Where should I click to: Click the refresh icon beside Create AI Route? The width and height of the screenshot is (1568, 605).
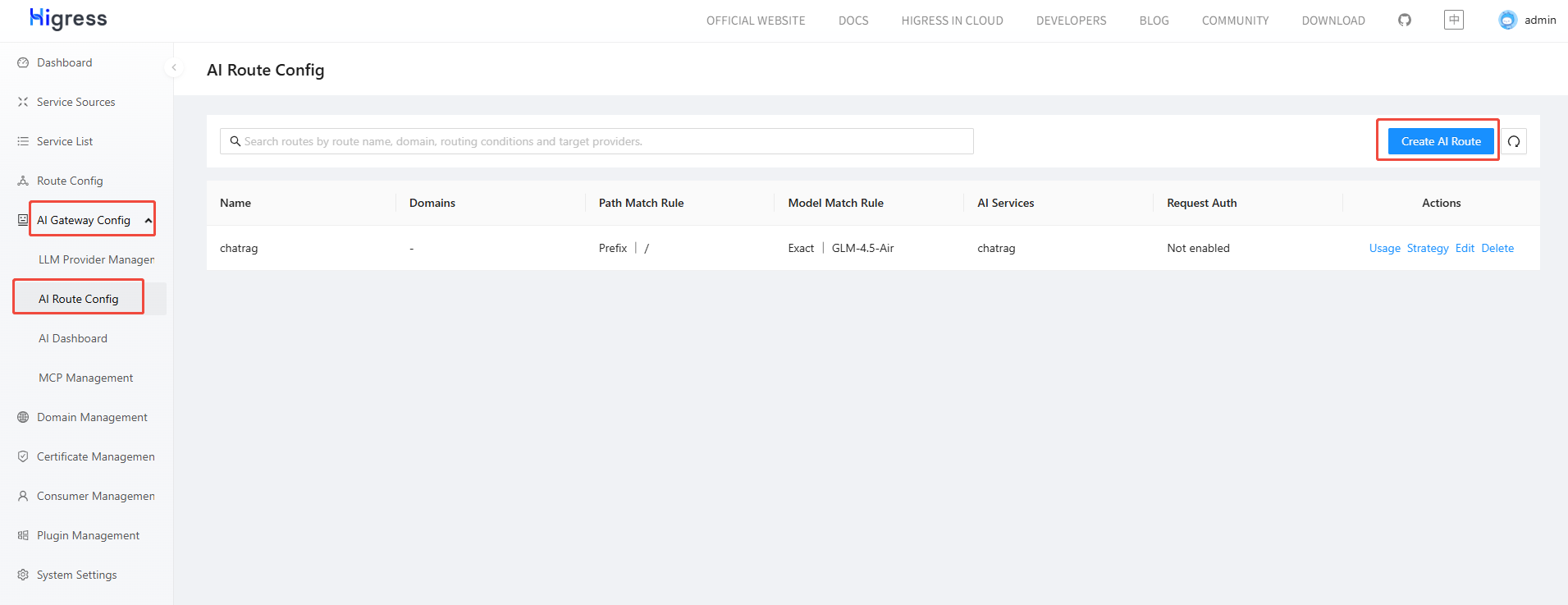pyautogui.click(x=1514, y=141)
